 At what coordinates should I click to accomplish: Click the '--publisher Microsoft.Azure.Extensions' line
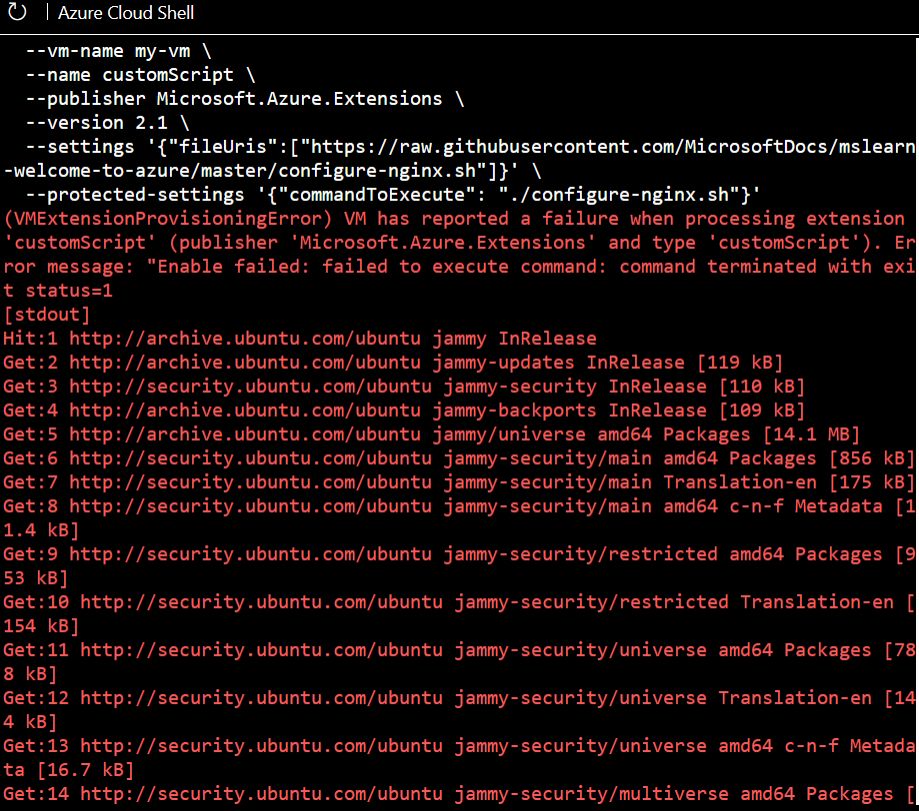(x=244, y=99)
